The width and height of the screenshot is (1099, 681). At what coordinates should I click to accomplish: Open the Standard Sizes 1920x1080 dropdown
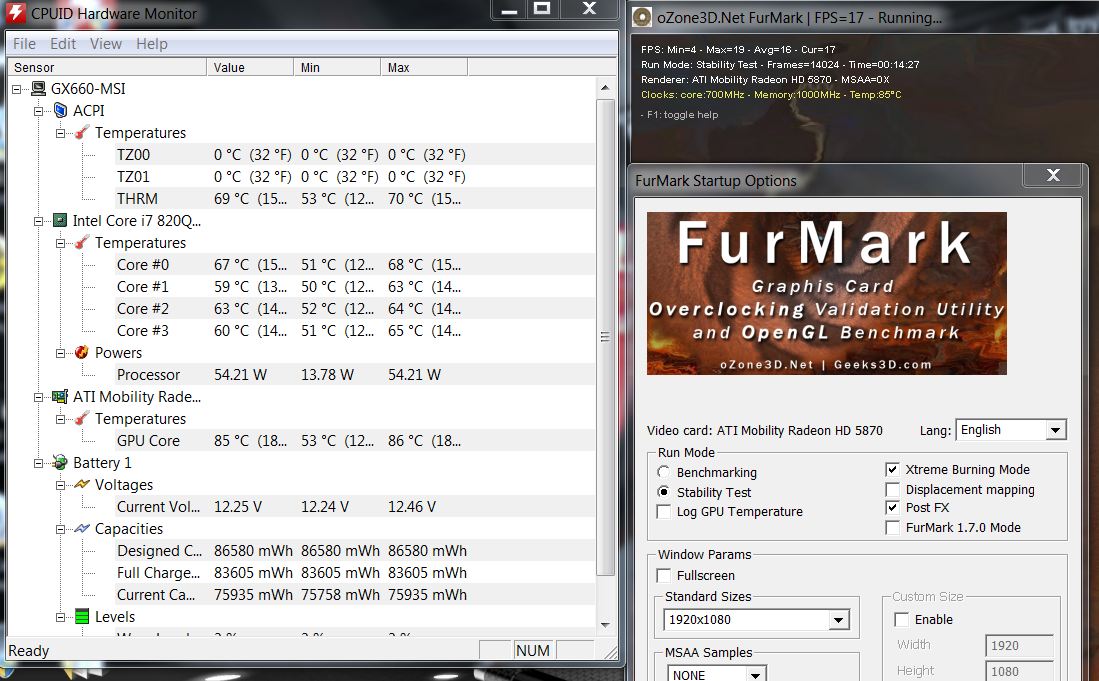838,621
